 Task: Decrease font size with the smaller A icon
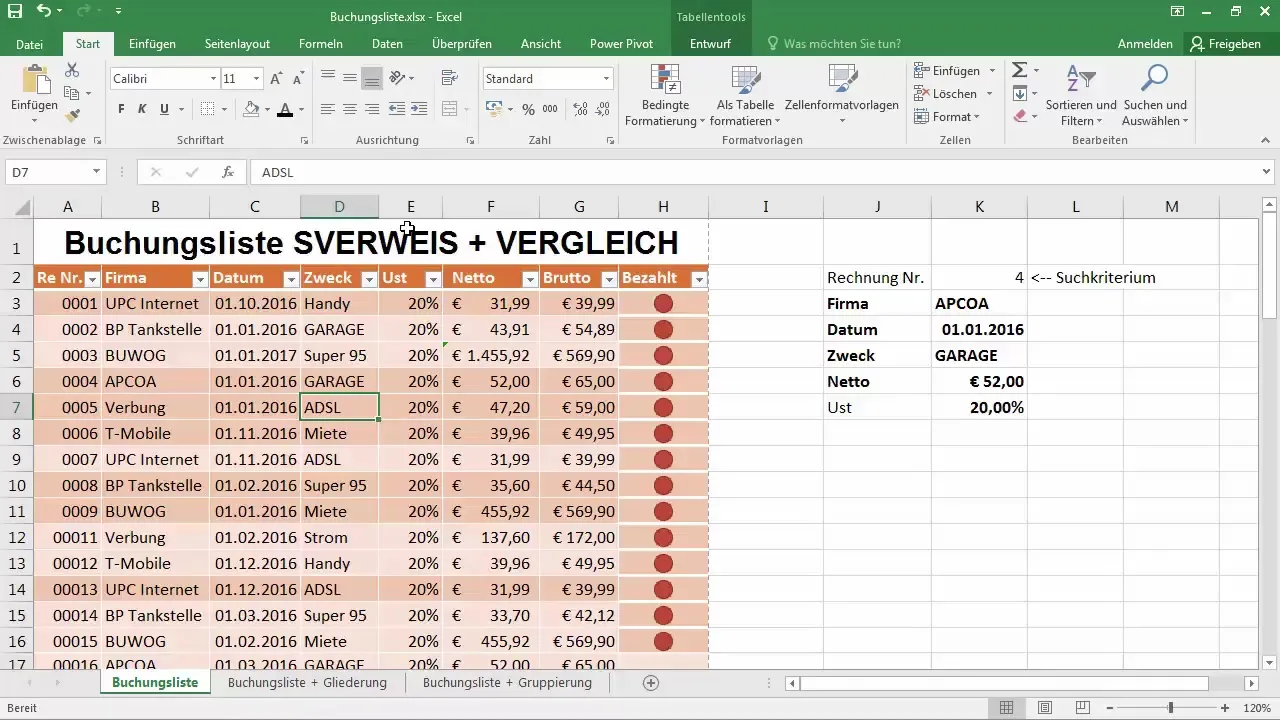(x=297, y=79)
